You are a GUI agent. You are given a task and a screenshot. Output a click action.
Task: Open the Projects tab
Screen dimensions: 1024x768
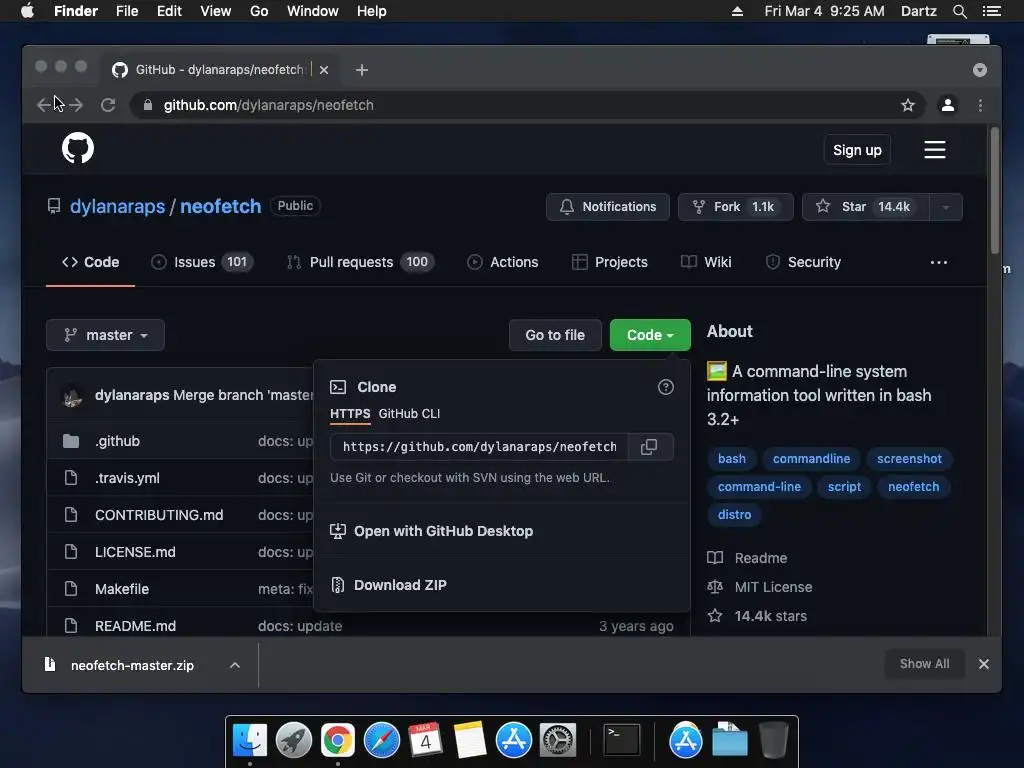(609, 263)
